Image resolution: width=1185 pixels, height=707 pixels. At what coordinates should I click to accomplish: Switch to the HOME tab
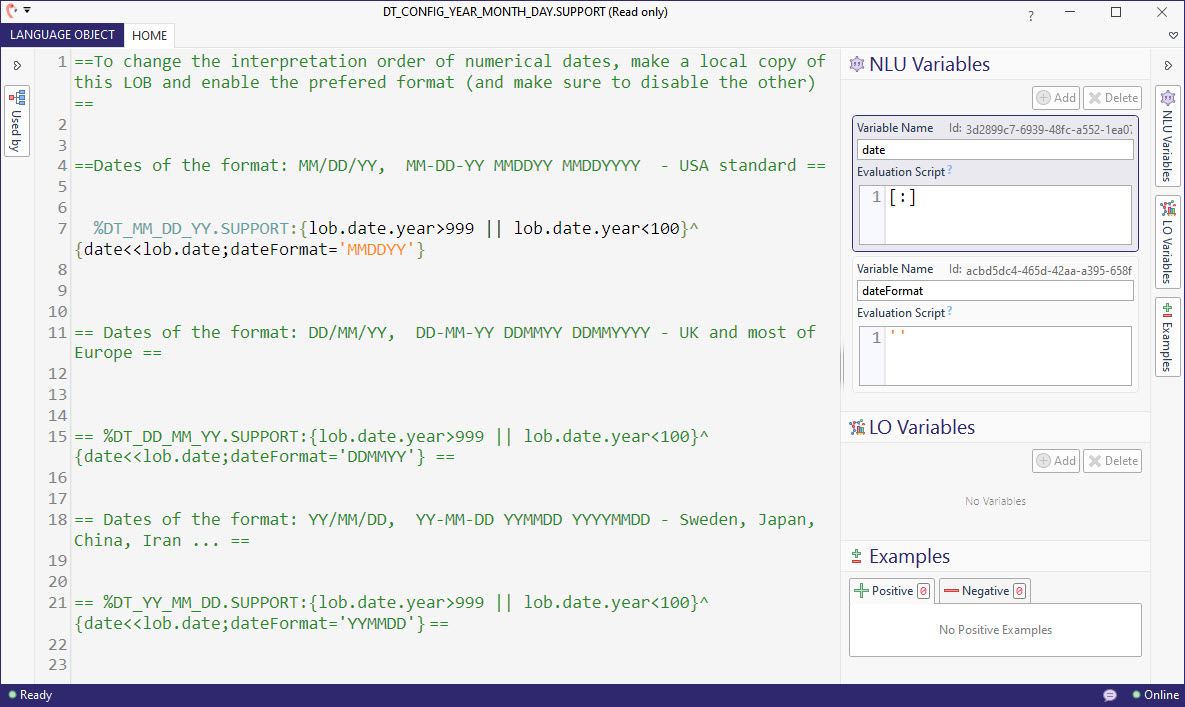coord(149,35)
